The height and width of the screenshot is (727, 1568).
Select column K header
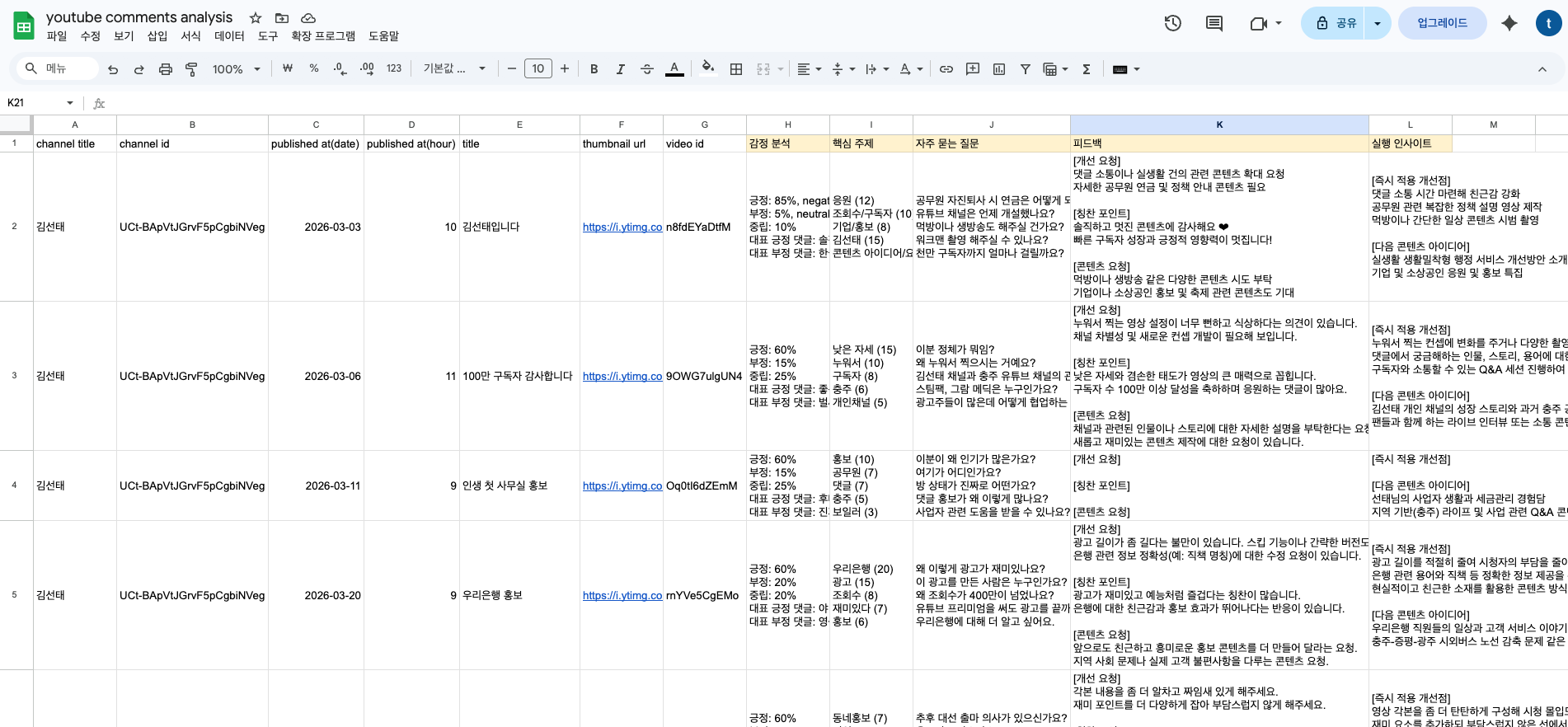pyautogui.click(x=1219, y=124)
